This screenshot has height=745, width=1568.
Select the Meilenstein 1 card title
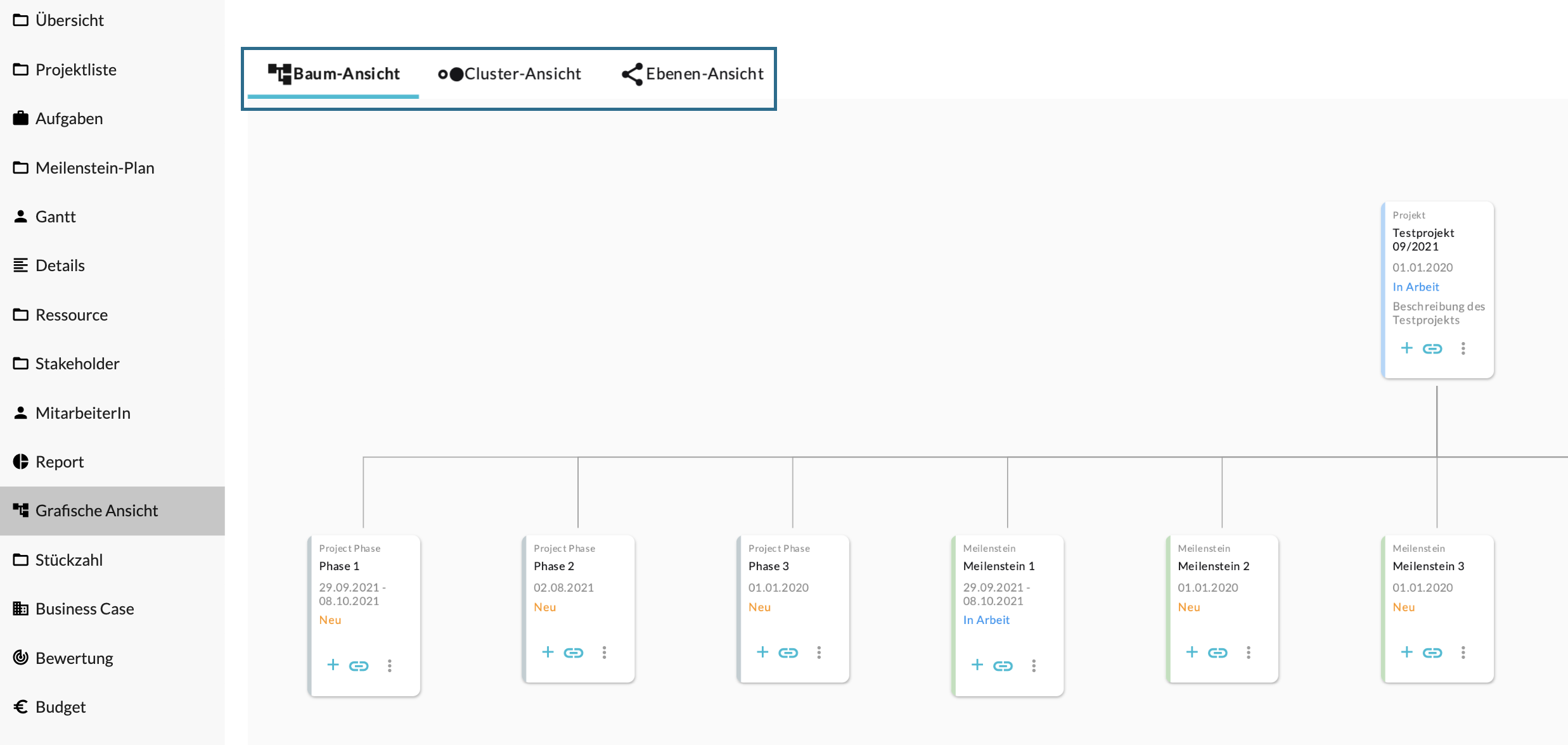point(999,566)
